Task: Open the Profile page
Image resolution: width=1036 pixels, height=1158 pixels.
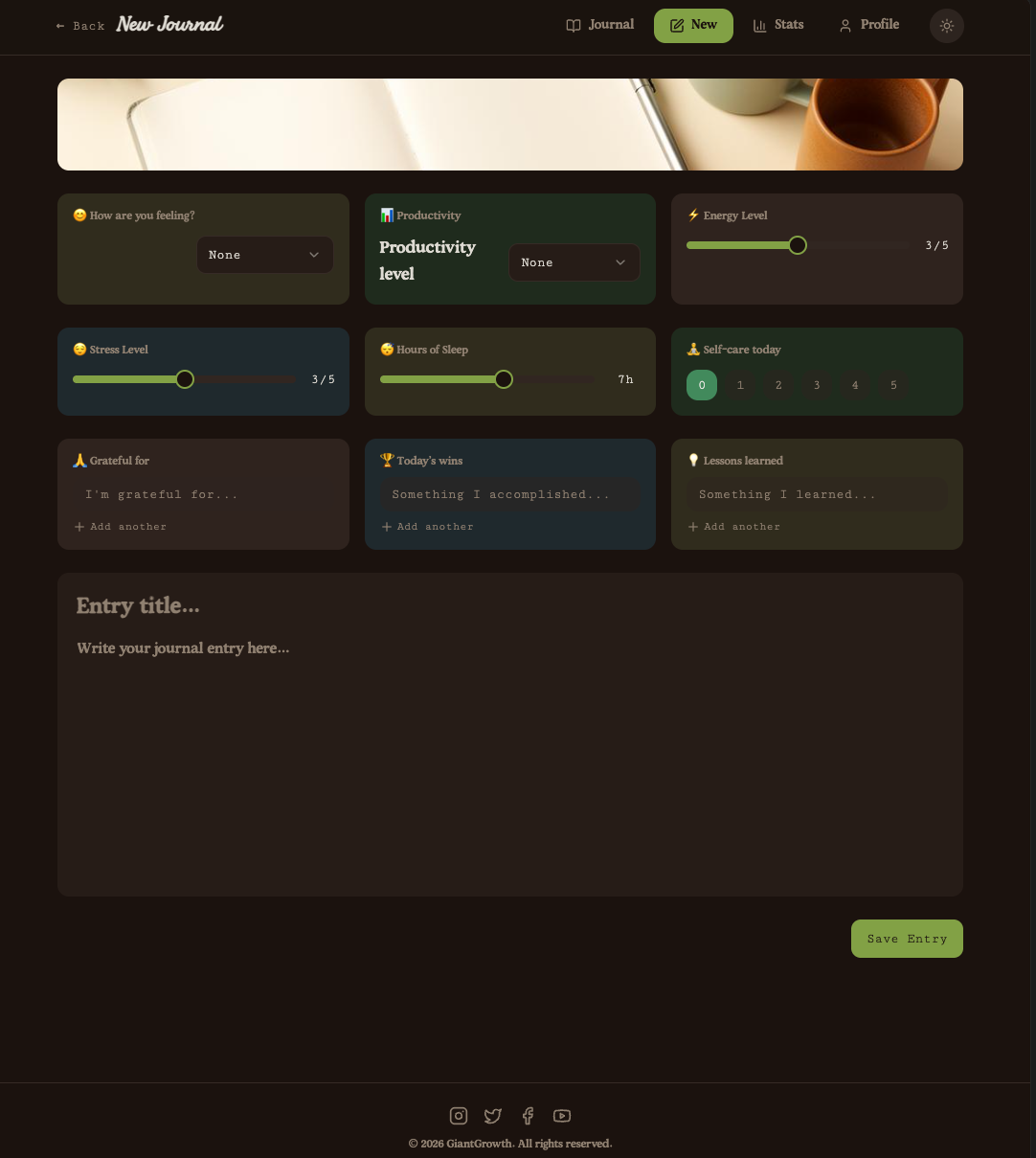Action: (869, 25)
